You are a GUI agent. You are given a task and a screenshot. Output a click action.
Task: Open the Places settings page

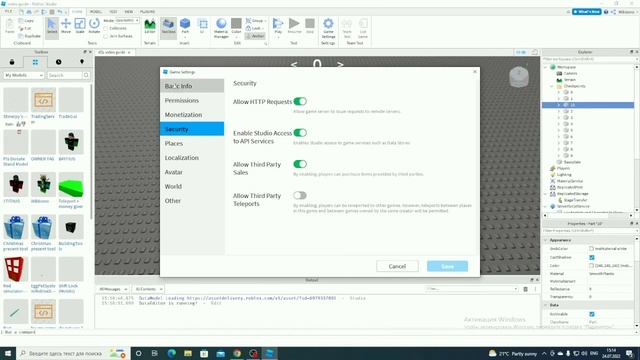click(192, 143)
